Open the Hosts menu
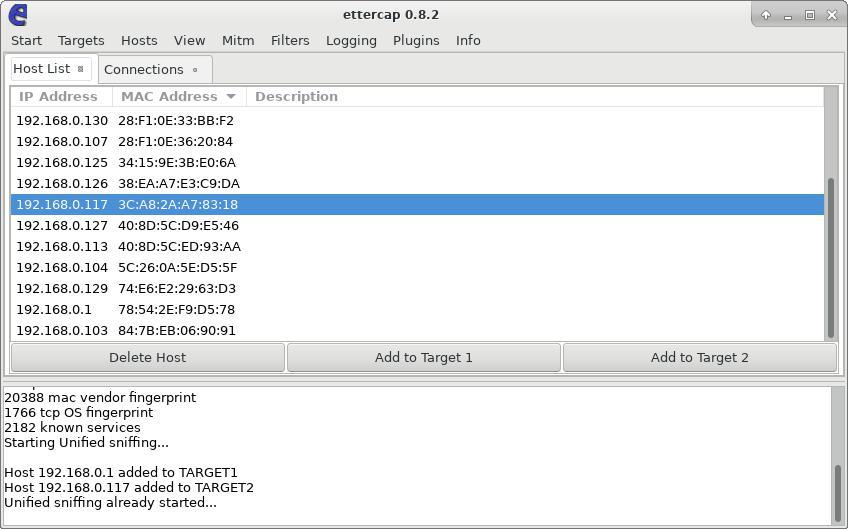 coord(139,41)
